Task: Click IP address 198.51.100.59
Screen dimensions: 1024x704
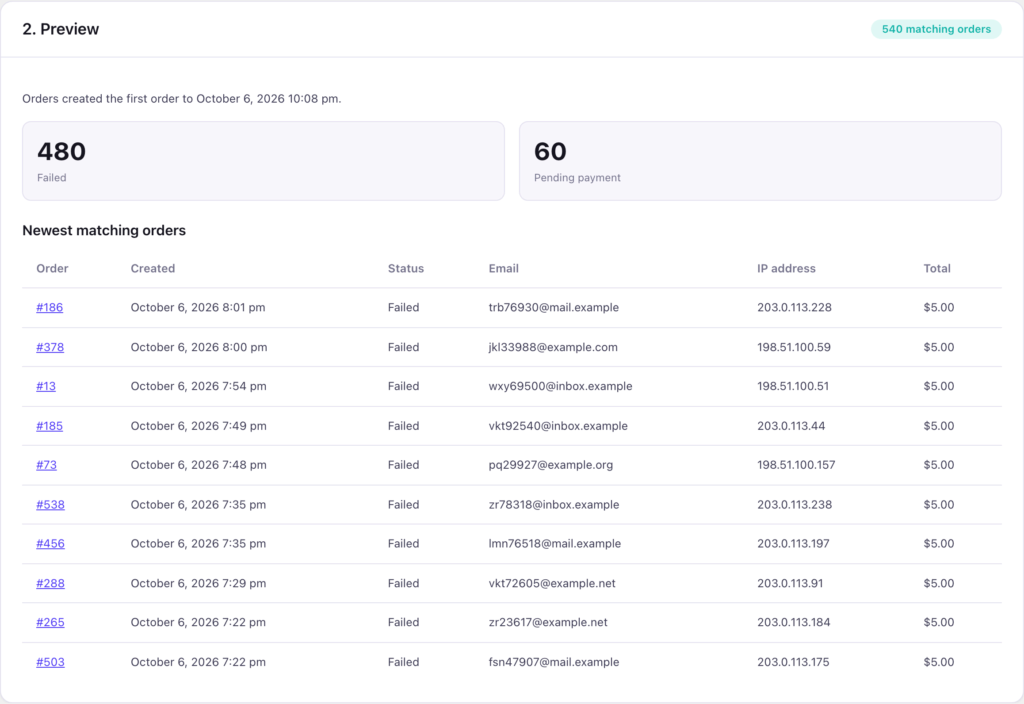Action: (x=794, y=347)
